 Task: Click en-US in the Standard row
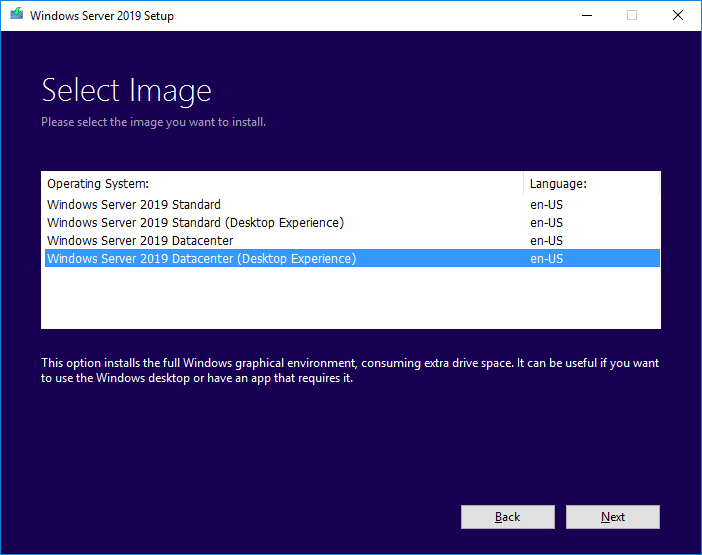(x=546, y=205)
